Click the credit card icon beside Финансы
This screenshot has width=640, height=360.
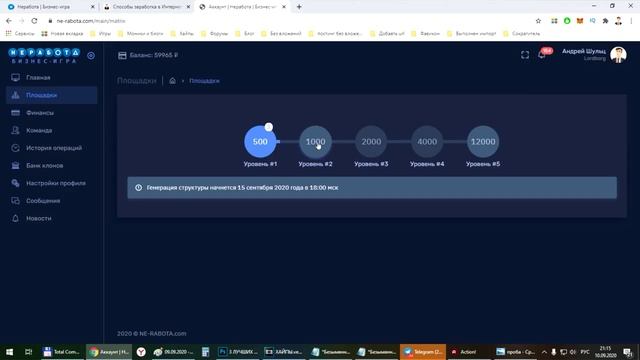point(16,113)
